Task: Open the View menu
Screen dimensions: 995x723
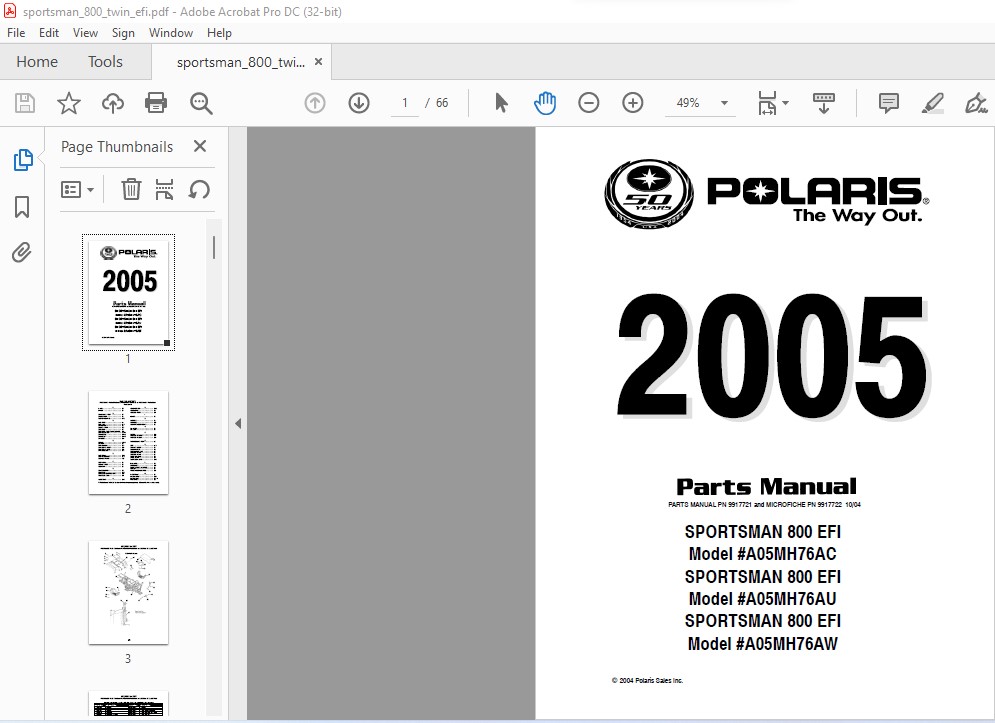Action: [85, 33]
